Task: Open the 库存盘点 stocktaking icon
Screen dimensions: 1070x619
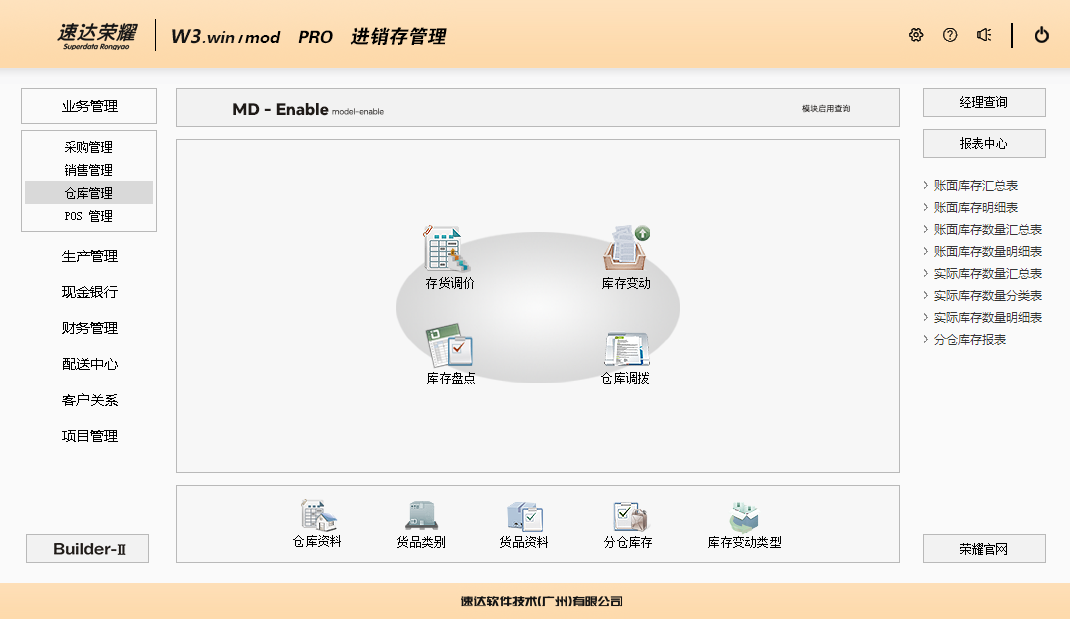Action: (x=450, y=346)
